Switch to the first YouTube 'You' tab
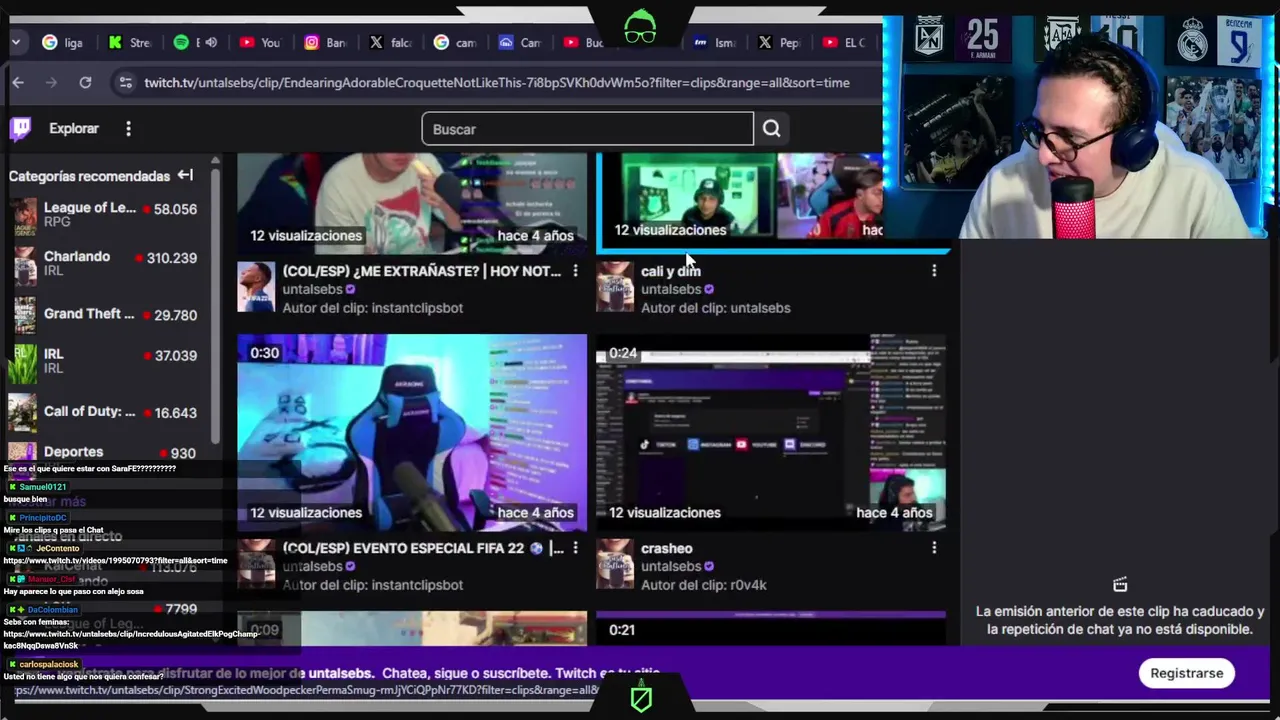The image size is (1280, 720). coord(260,42)
